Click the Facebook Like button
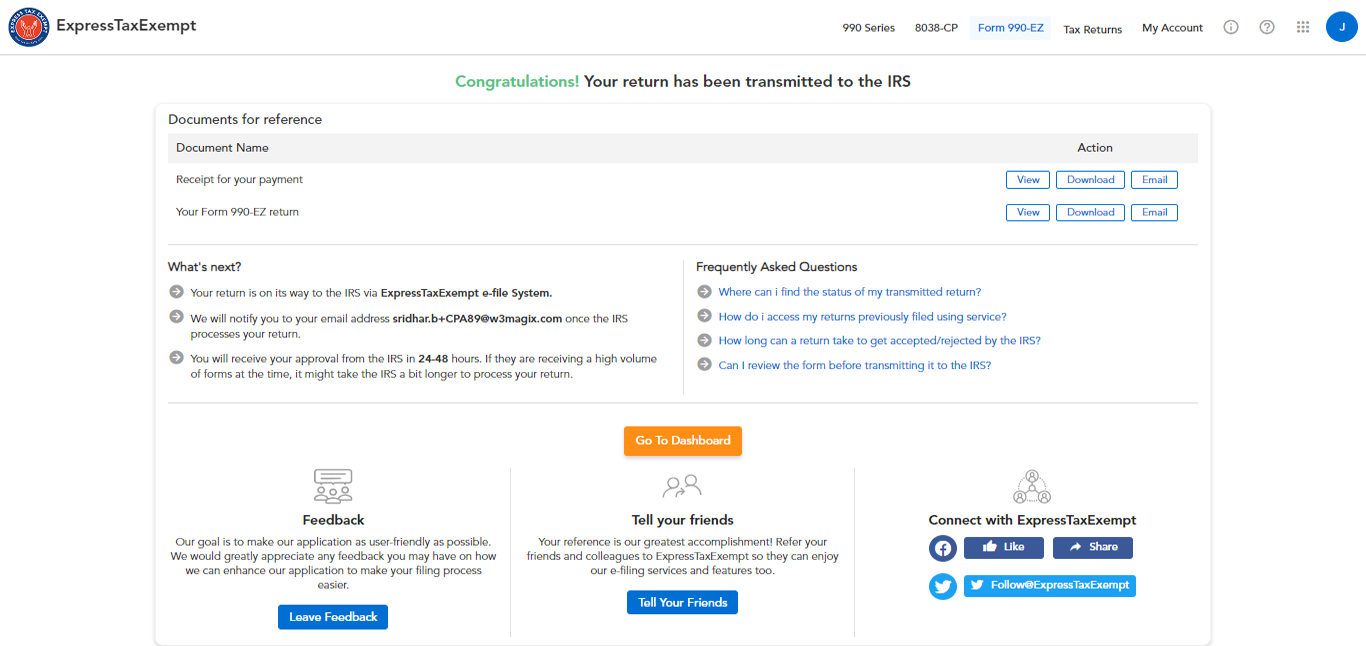 click(1003, 547)
